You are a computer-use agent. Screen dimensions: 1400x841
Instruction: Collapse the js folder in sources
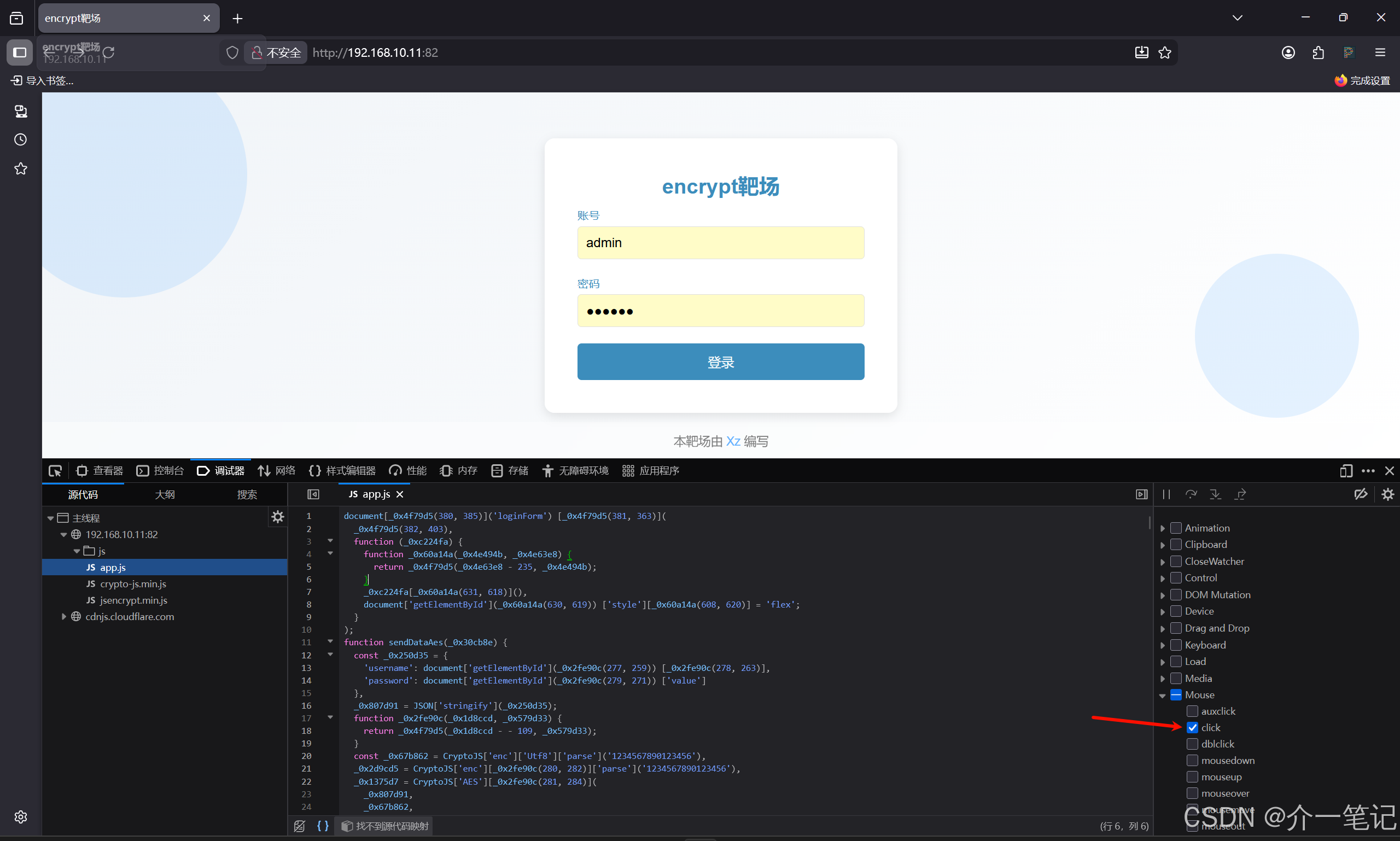tap(77, 551)
